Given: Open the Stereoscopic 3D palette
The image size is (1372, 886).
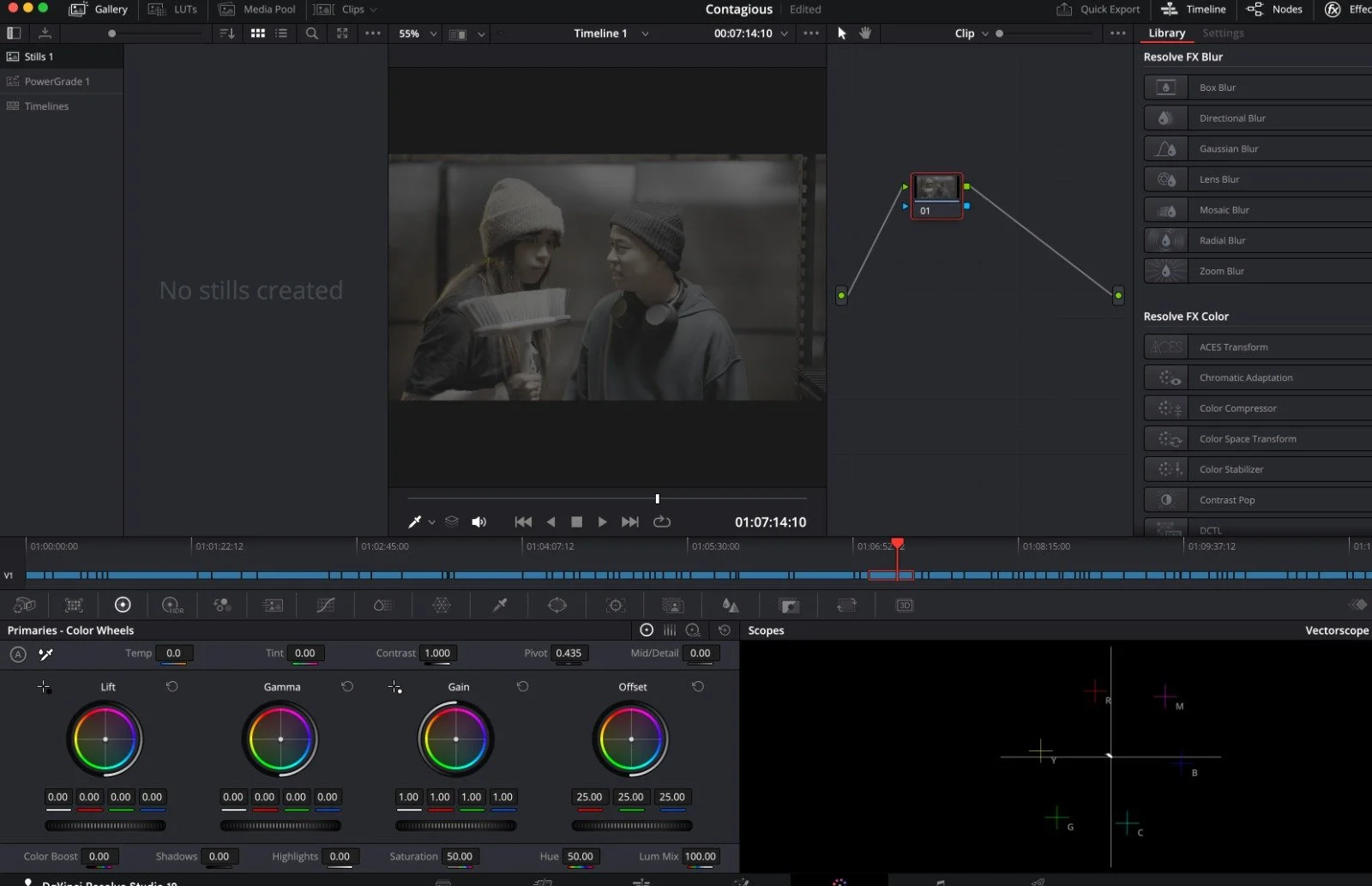Looking at the screenshot, I should click(x=905, y=606).
